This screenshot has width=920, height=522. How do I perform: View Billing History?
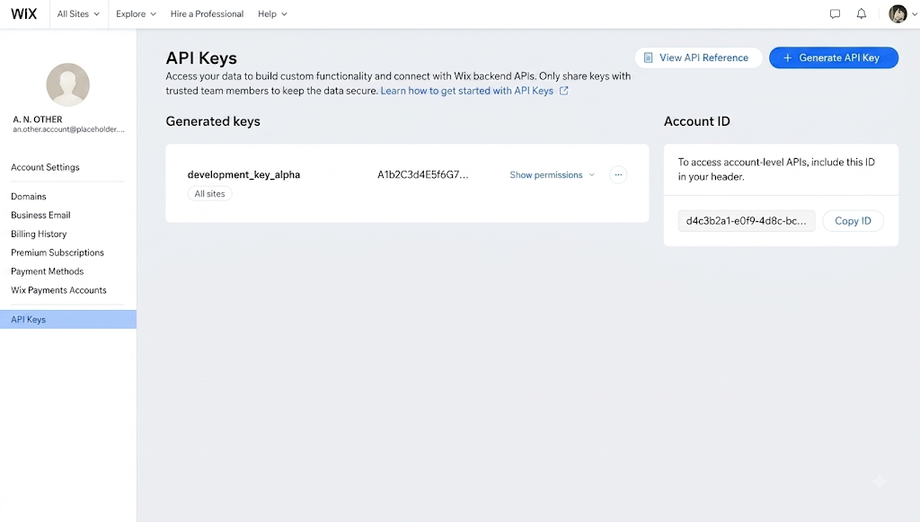pos(39,234)
